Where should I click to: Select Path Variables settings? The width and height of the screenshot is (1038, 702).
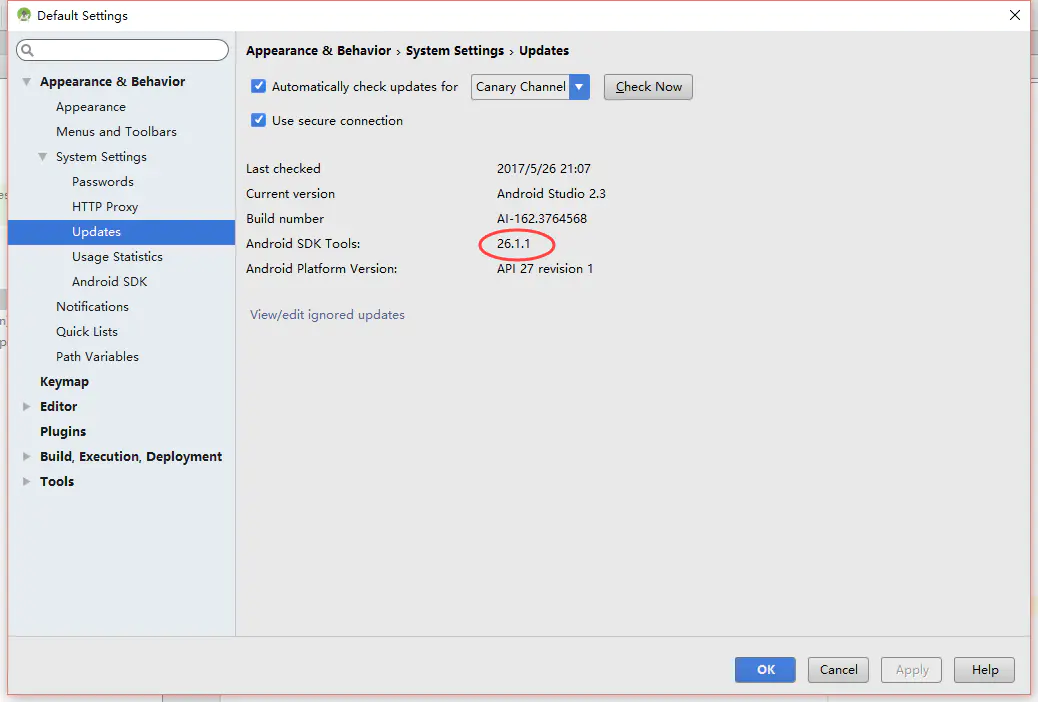[x=97, y=356]
